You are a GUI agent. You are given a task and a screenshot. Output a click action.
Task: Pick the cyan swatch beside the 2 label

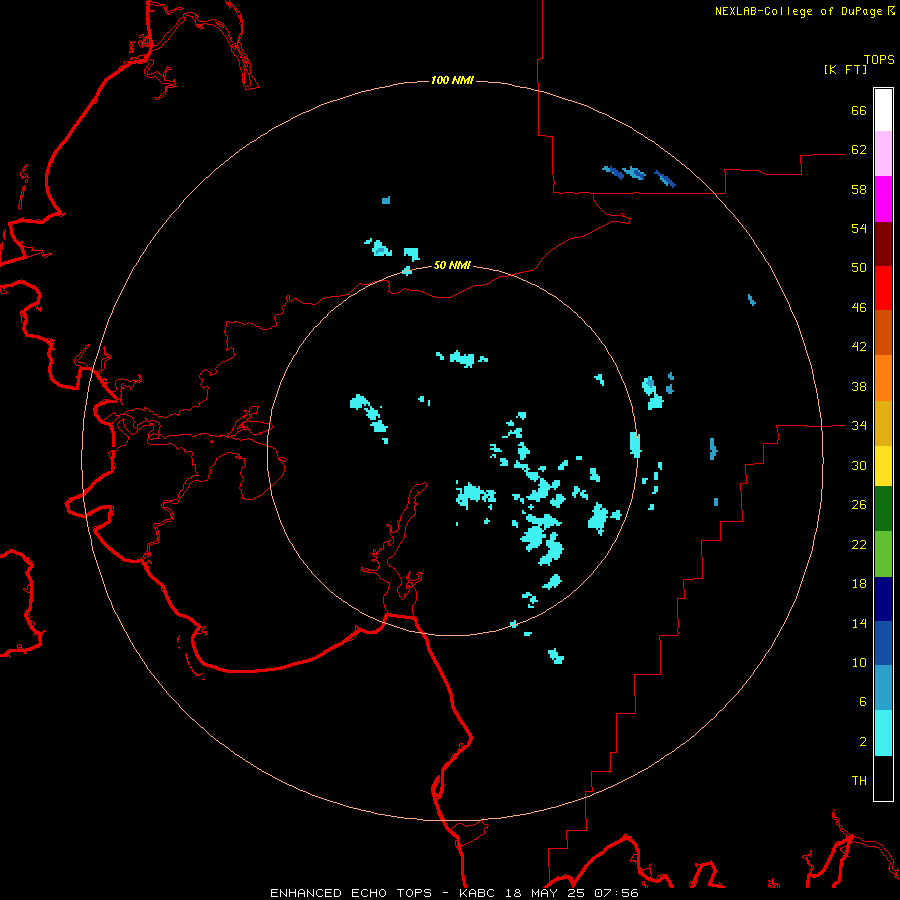pyautogui.click(x=883, y=733)
